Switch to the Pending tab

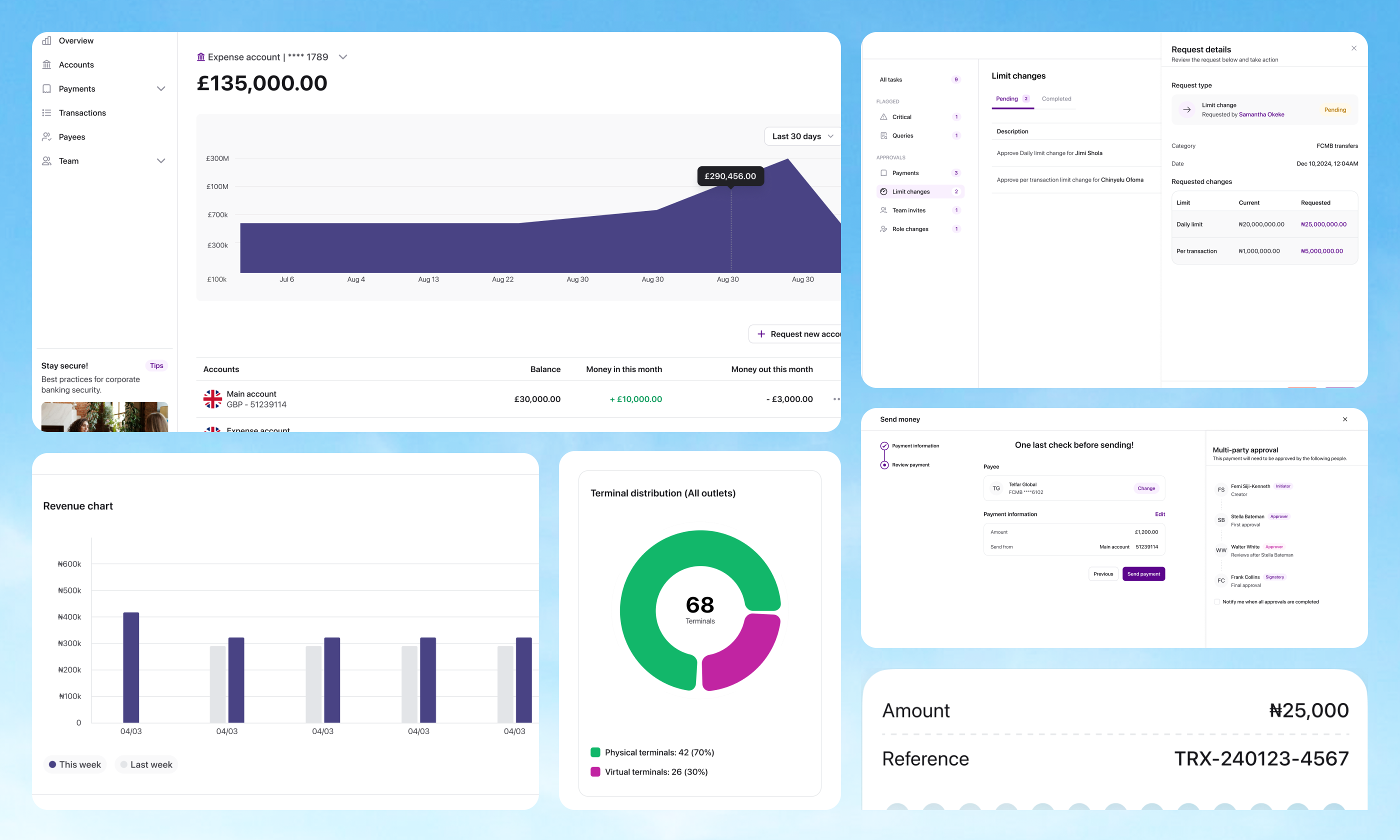click(1012, 99)
